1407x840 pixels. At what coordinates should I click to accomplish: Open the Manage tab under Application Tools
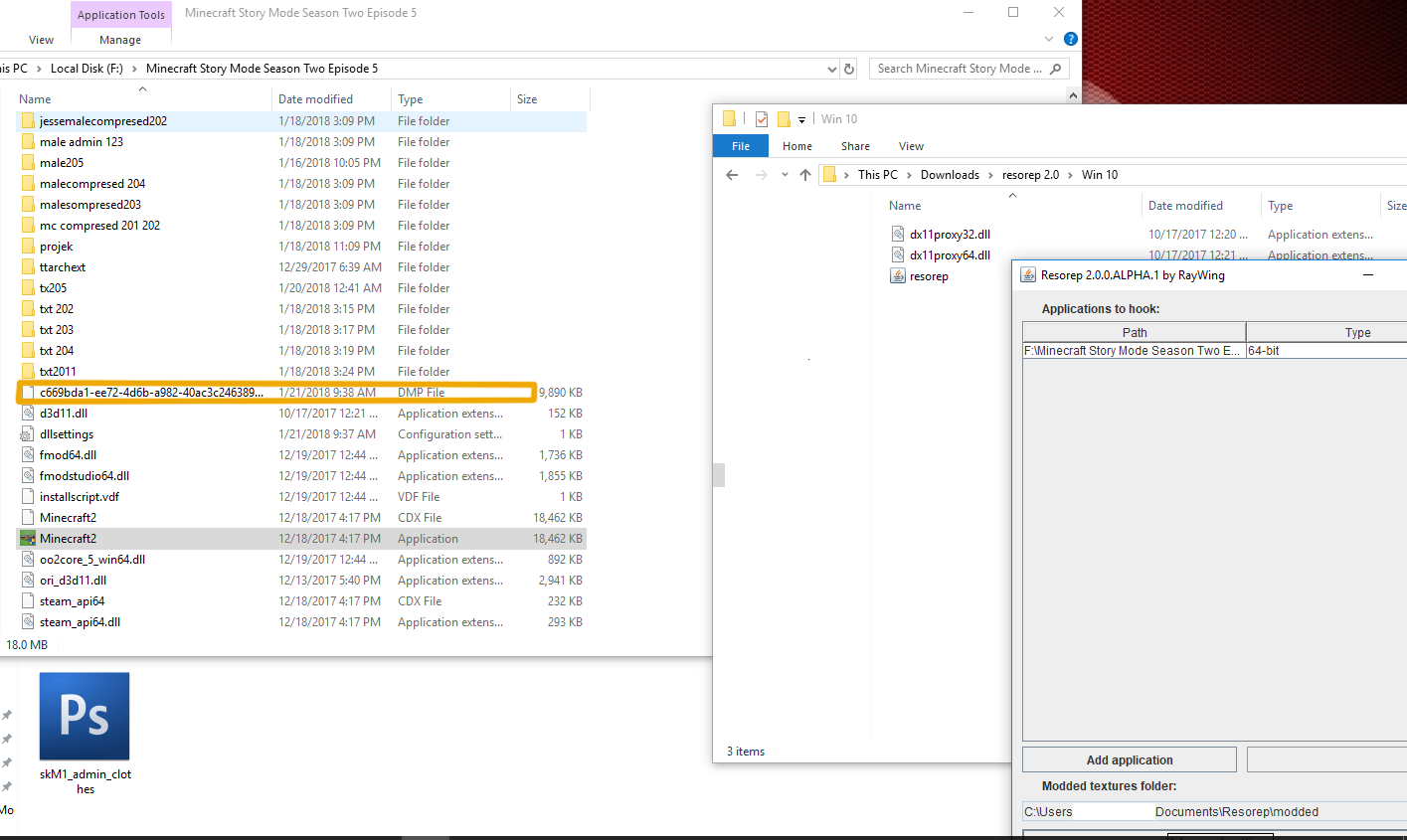point(120,40)
